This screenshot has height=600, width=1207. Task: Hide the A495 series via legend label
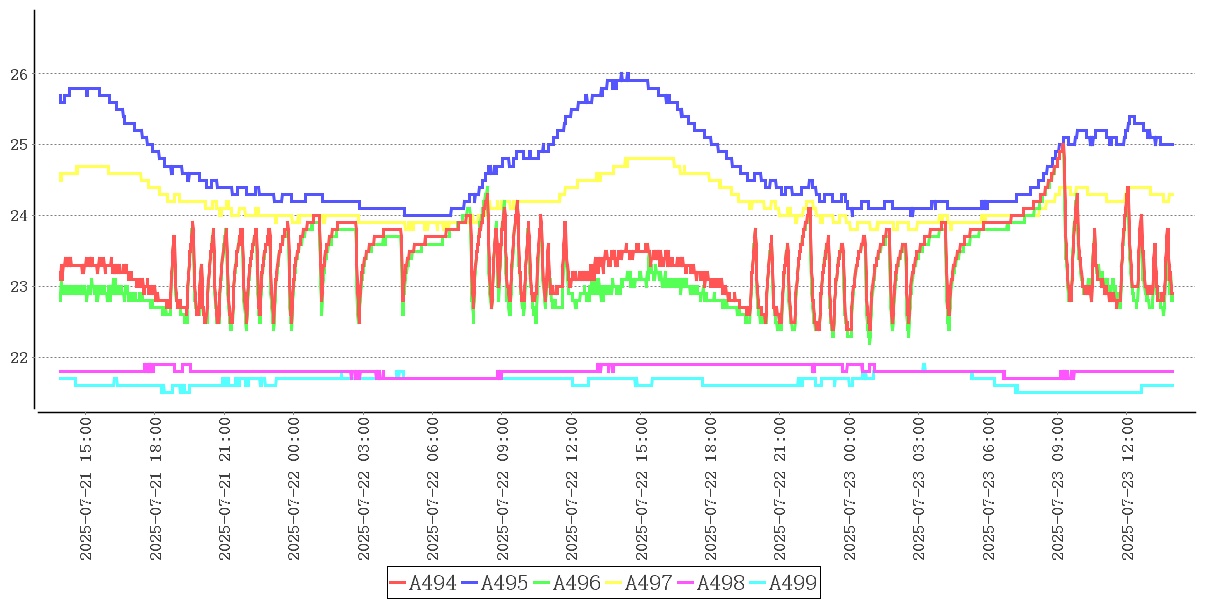click(504, 583)
